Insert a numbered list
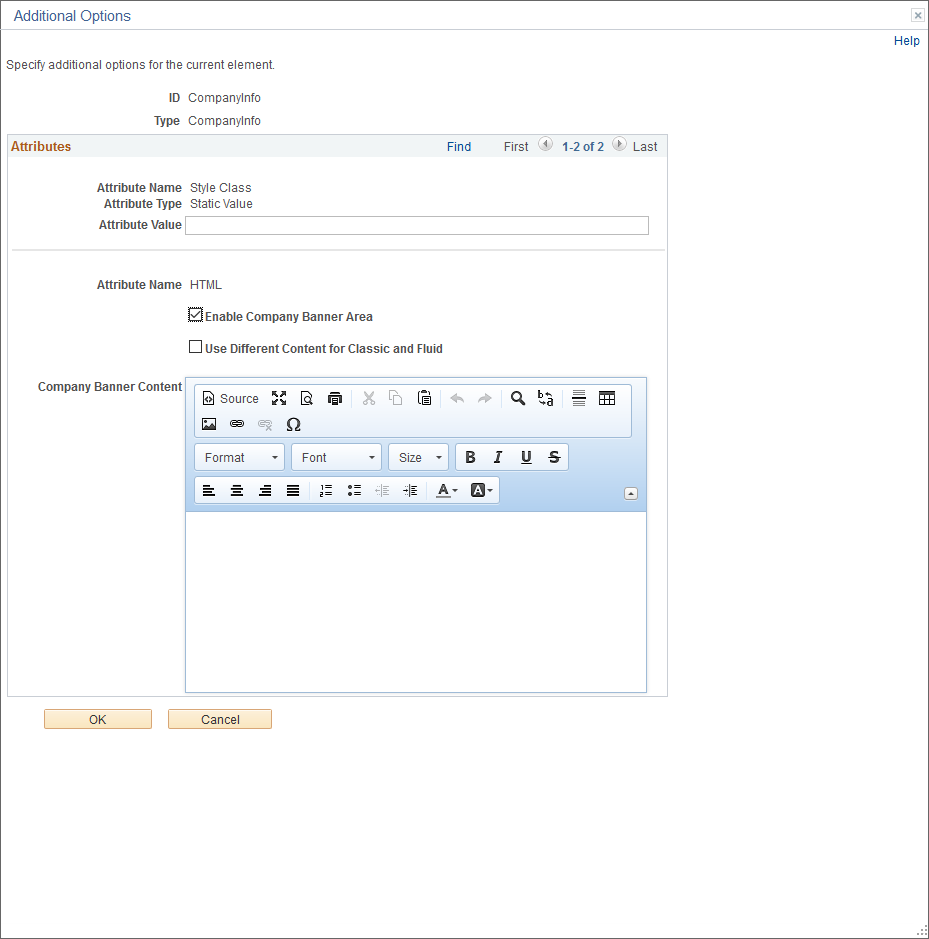Image resolution: width=929 pixels, height=939 pixels. [326, 491]
